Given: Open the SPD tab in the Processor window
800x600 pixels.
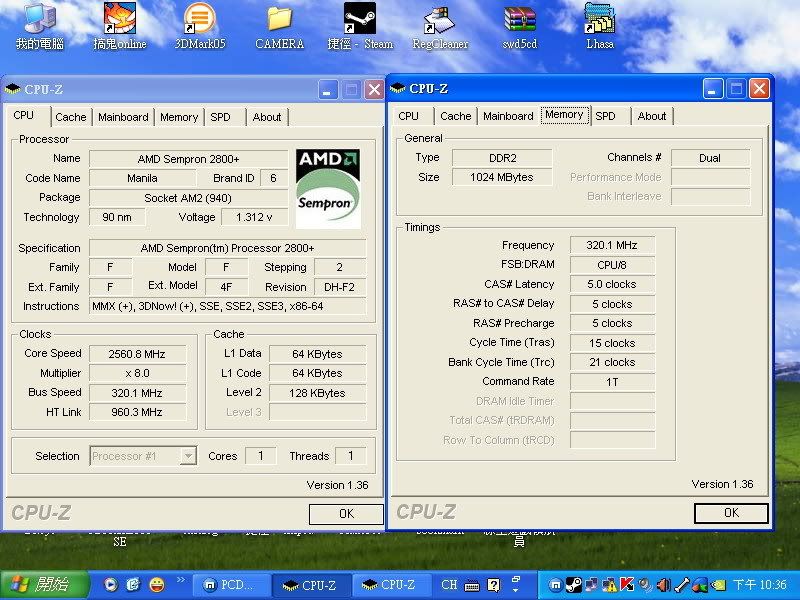Looking at the screenshot, I should click(x=220, y=117).
